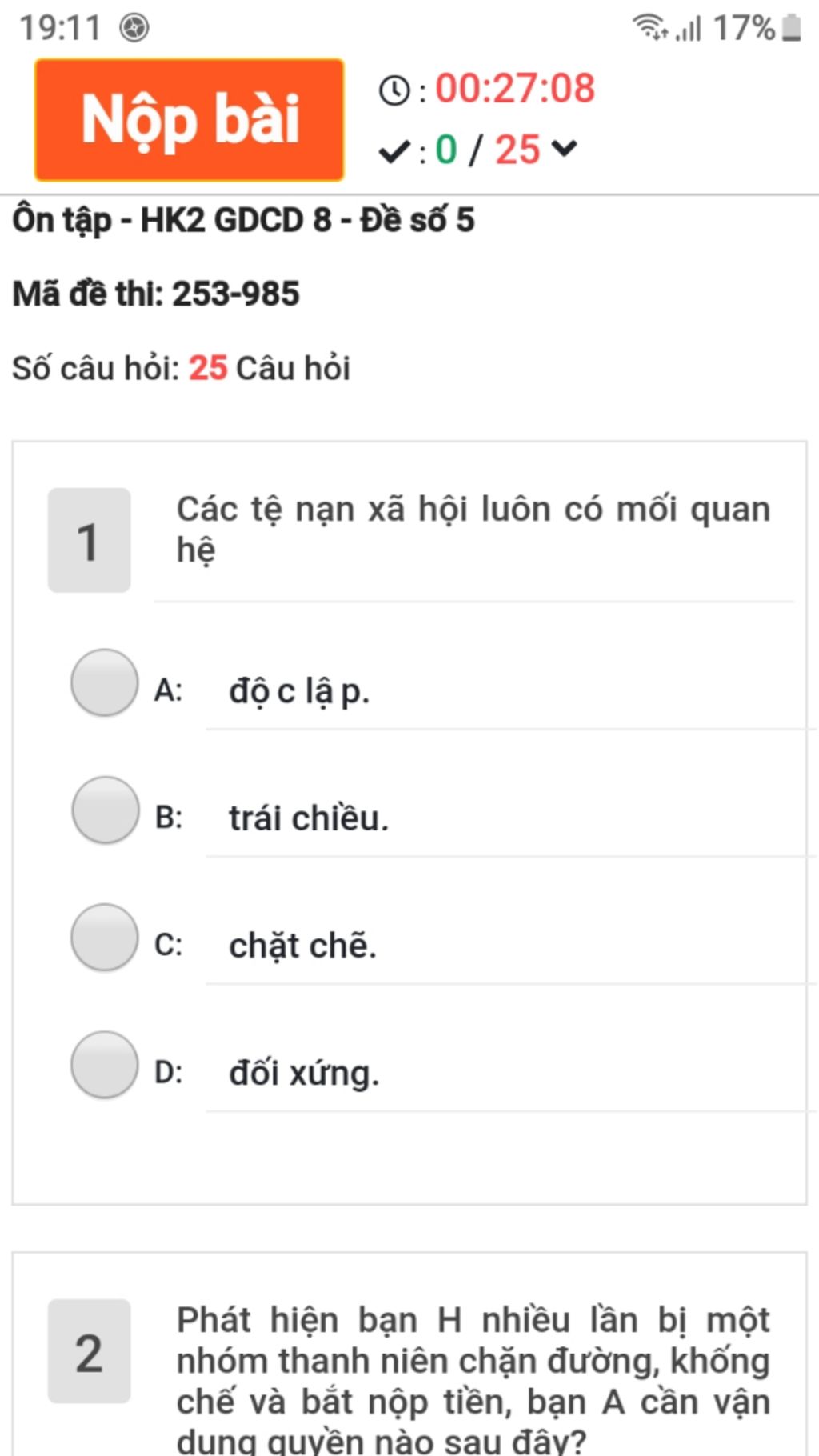
Task: Click the question number 2 badge
Action: [89, 1351]
